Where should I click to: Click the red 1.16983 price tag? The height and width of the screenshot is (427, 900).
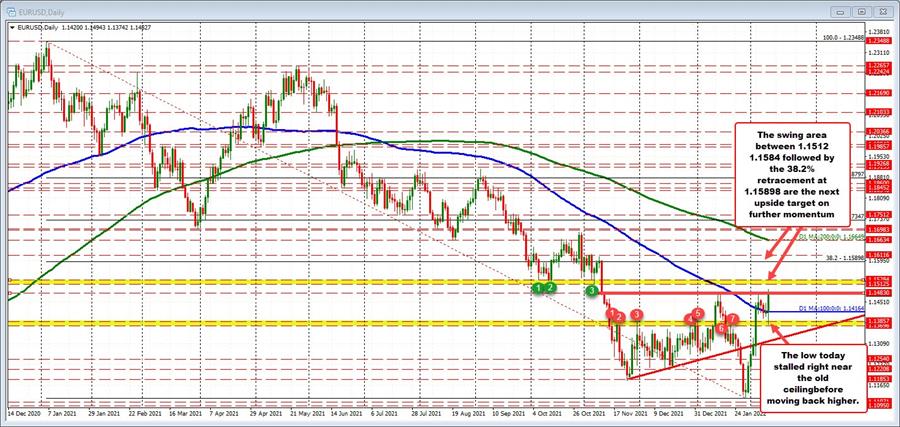pyautogui.click(x=877, y=228)
